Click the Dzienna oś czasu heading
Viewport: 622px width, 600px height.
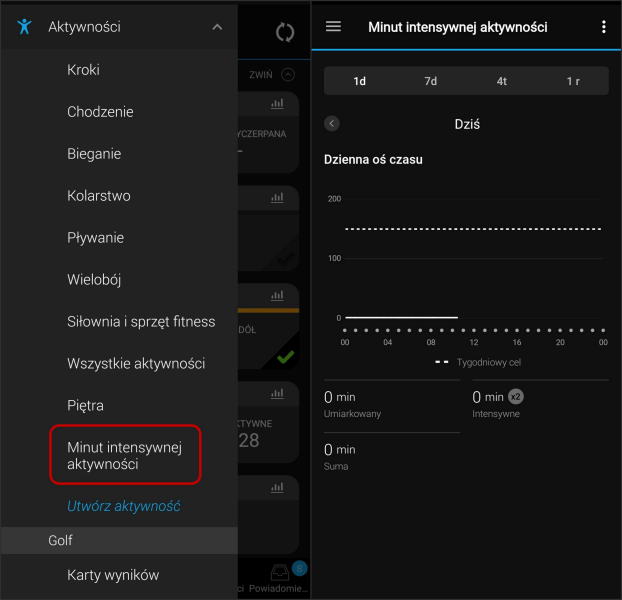coord(373,159)
